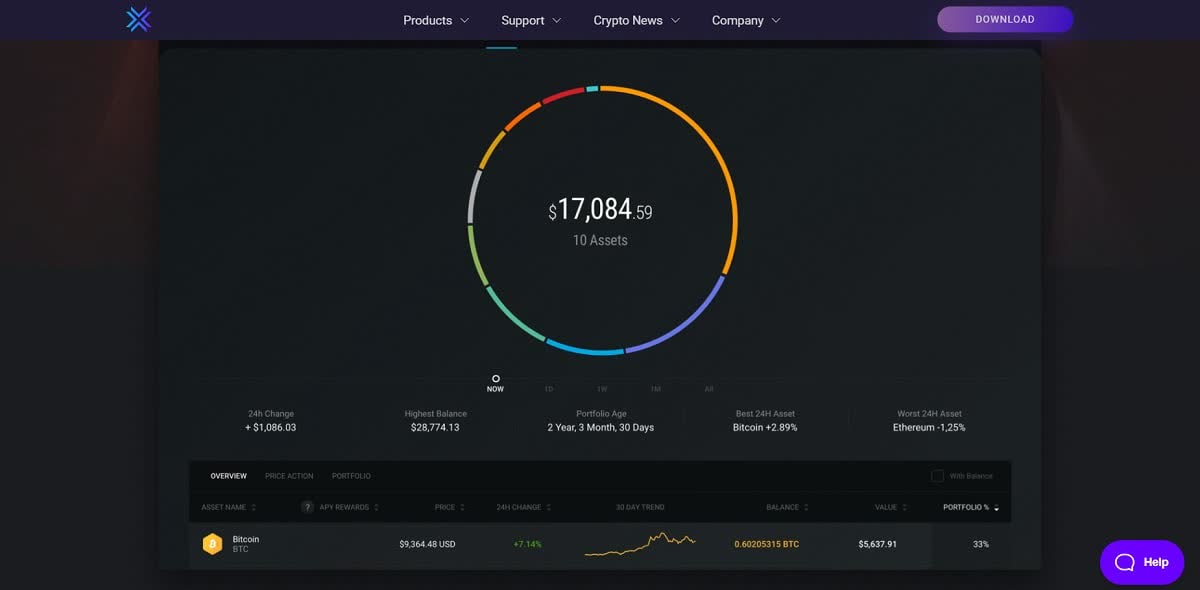1200x590 pixels.
Task: Expand the Products dropdown menu
Action: tap(436, 20)
